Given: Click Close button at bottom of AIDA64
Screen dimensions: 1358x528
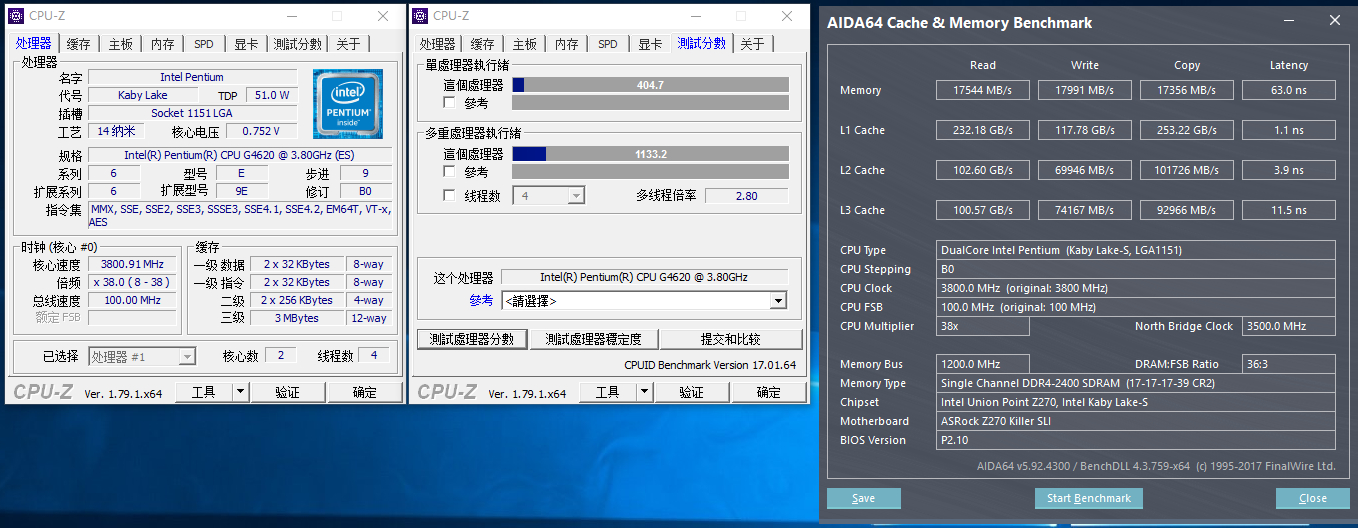Looking at the screenshot, I should 1313,498.
